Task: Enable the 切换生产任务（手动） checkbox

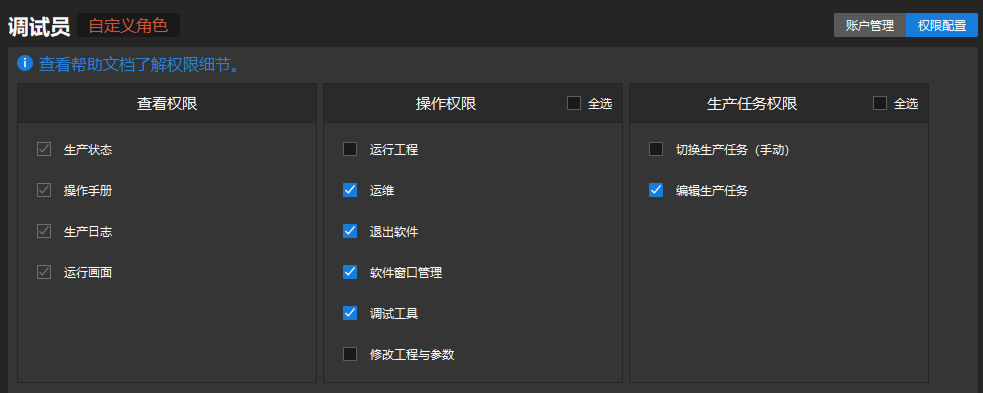Action: pos(656,149)
